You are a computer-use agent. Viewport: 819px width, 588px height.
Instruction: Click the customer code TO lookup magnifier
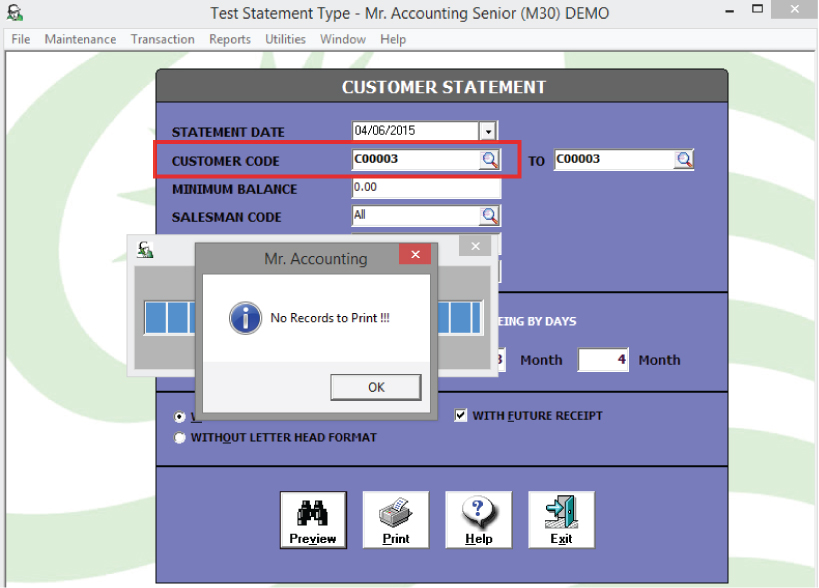coord(684,160)
